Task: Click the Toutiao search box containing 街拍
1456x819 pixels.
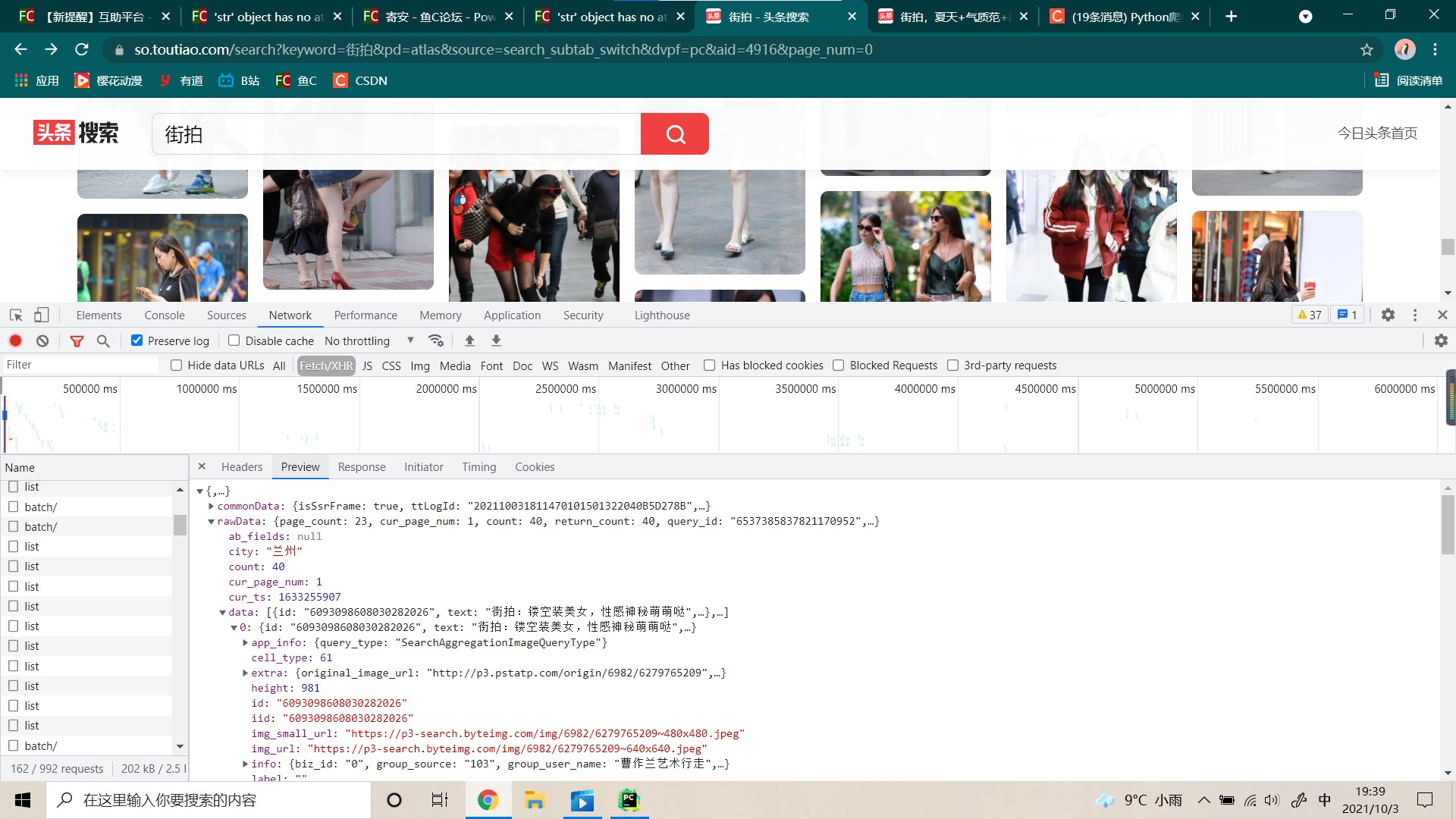Action: [x=396, y=133]
